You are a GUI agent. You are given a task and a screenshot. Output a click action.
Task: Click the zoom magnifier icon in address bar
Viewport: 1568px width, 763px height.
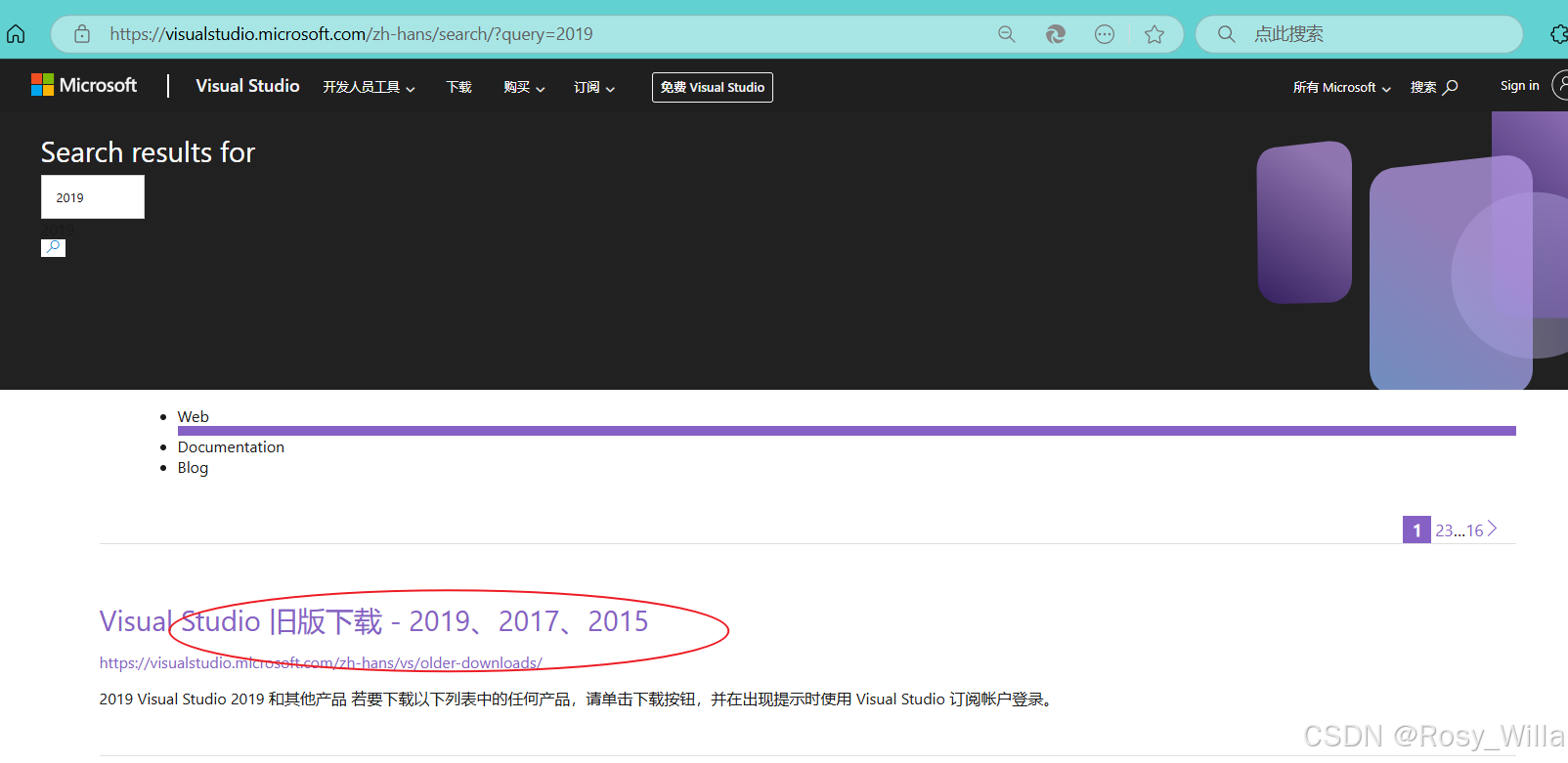tap(1006, 34)
